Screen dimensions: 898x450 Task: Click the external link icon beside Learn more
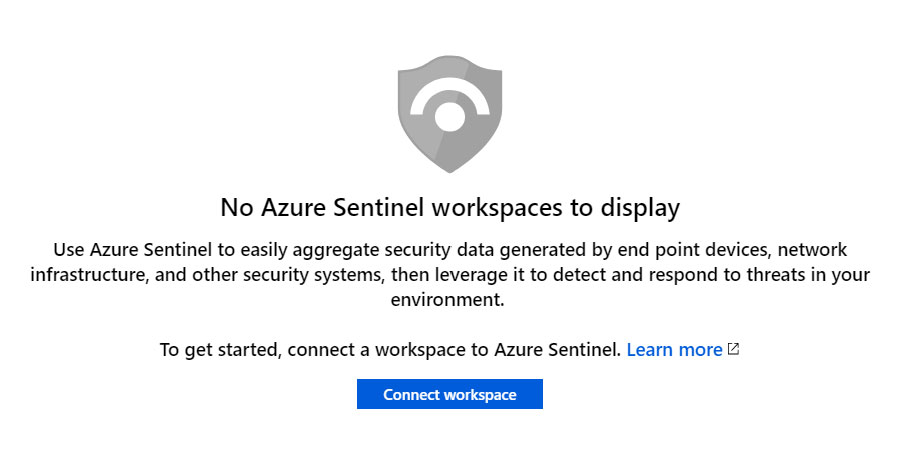[x=733, y=349]
